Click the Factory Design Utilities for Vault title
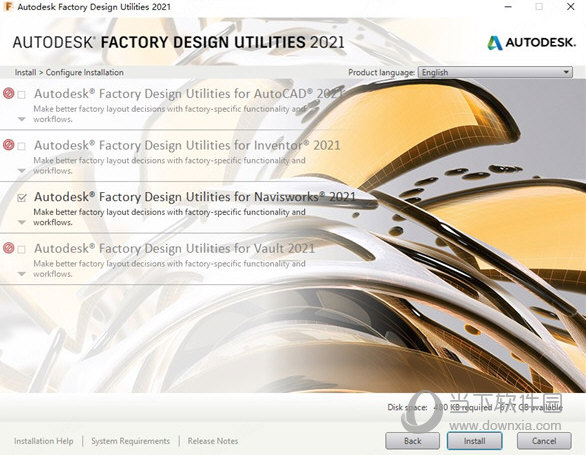This screenshot has height=455, width=586. [x=175, y=248]
